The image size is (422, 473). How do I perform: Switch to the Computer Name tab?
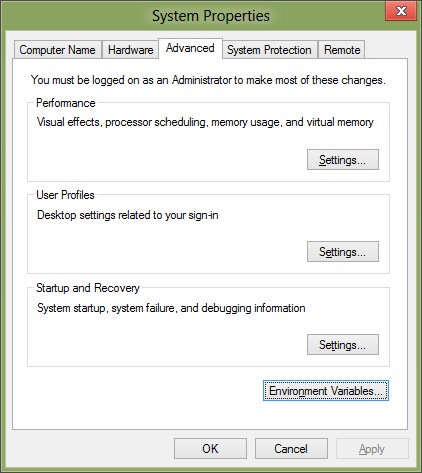(58, 50)
